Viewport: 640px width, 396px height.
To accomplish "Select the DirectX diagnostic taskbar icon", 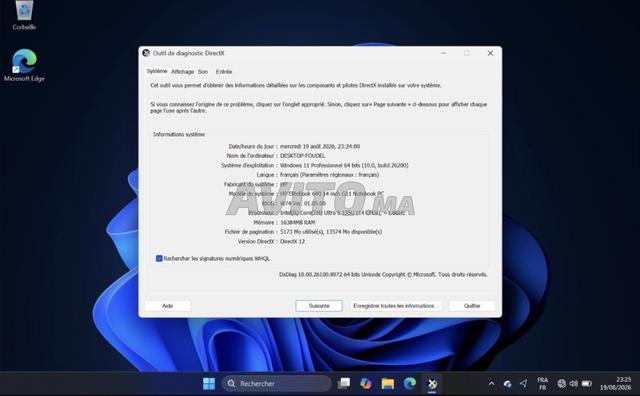I will pyautogui.click(x=432, y=383).
